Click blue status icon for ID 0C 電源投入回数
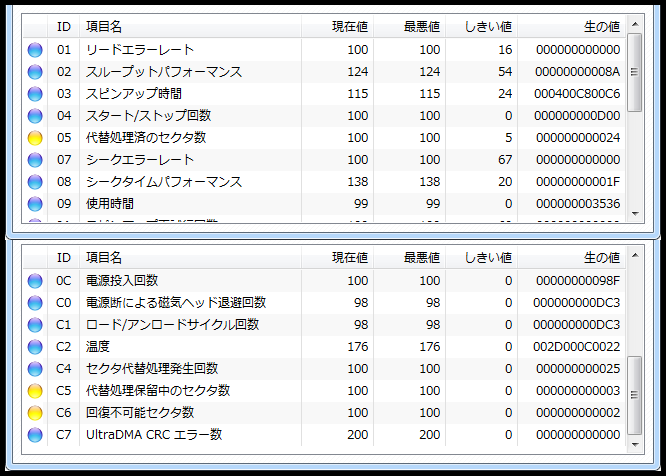 35,281
